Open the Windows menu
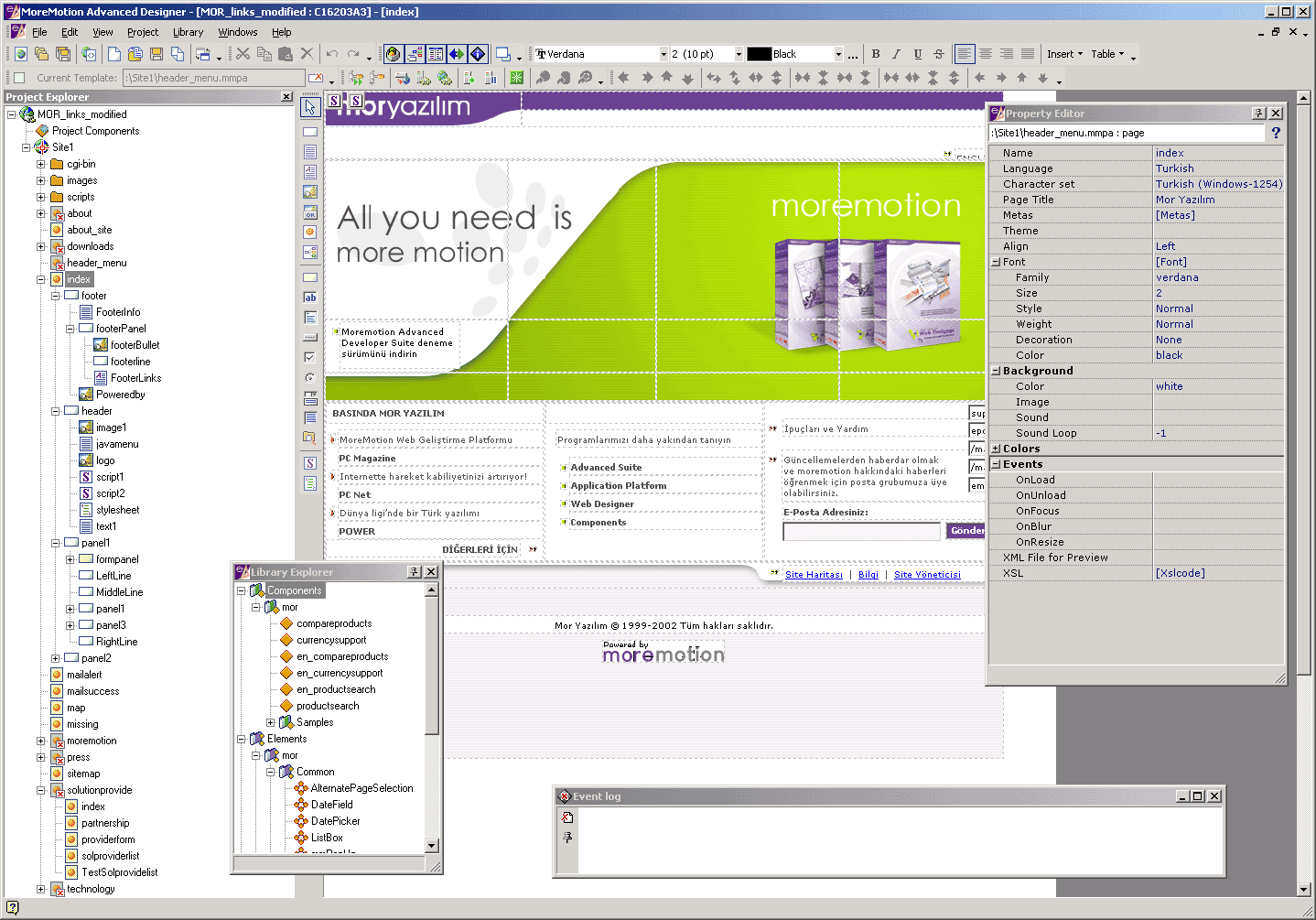Screen dimensions: 1316x920 tap(237, 31)
